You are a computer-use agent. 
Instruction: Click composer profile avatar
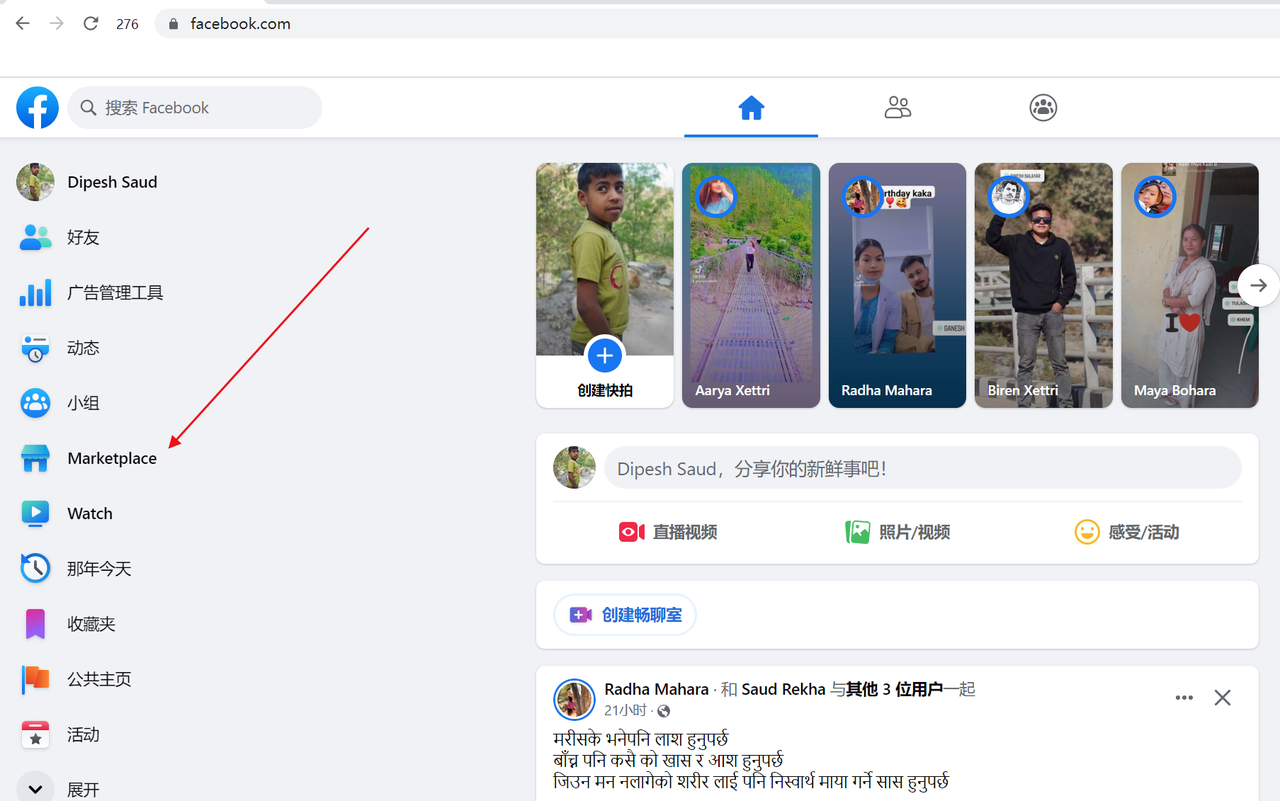pyautogui.click(x=574, y=468)
